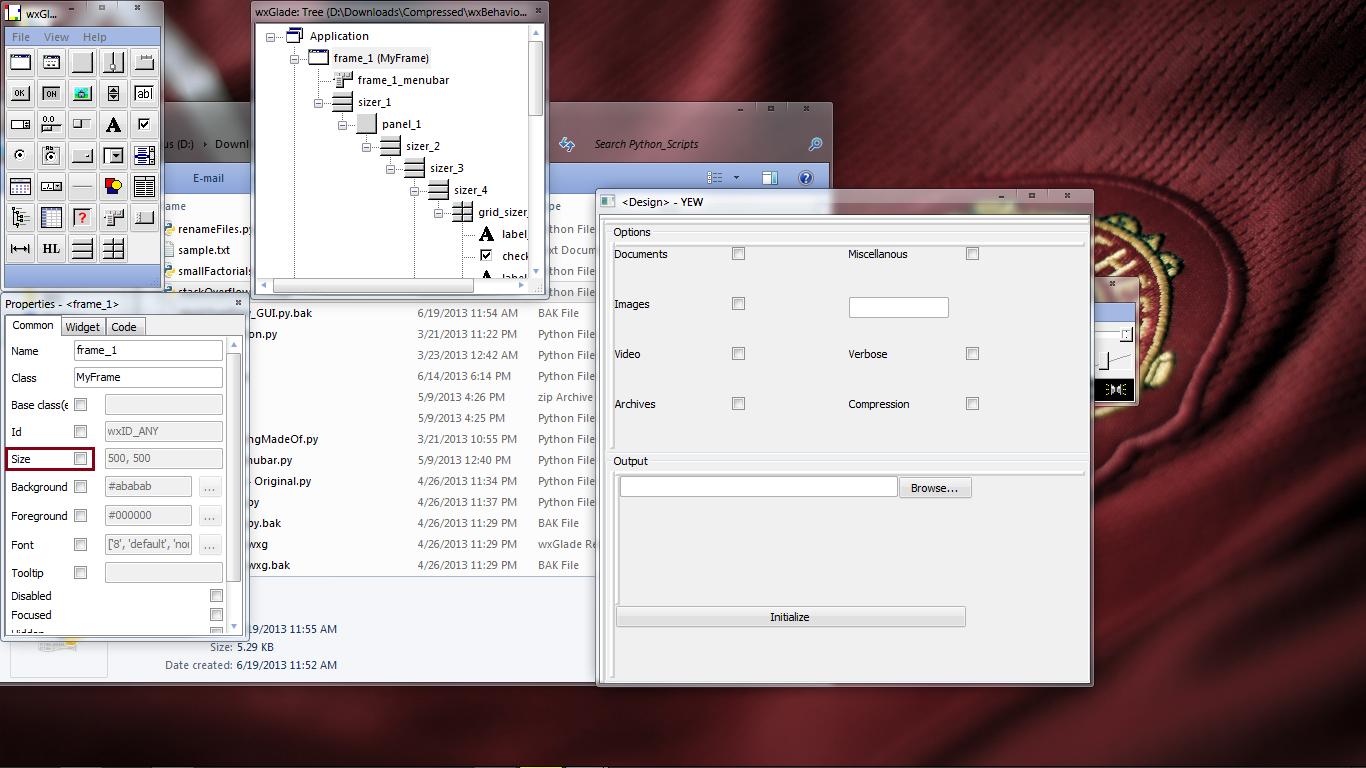1366x768 pixels.
Task: Choose the notebook tool in the palette
Action: (144, 62)
